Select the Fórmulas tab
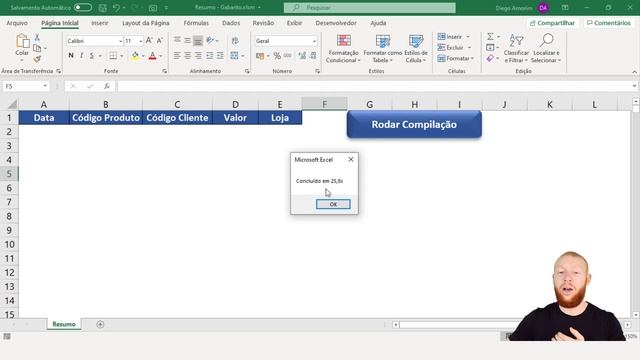The width and height of the screenshot is (640, 360). 196,23
